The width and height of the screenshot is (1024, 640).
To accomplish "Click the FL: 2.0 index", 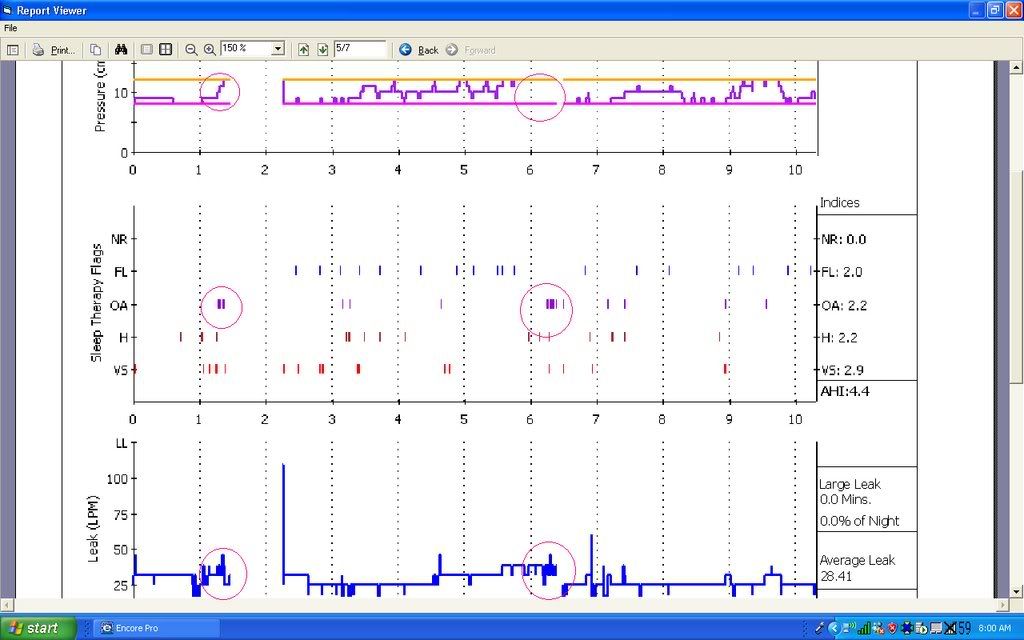I will point(842,272).
